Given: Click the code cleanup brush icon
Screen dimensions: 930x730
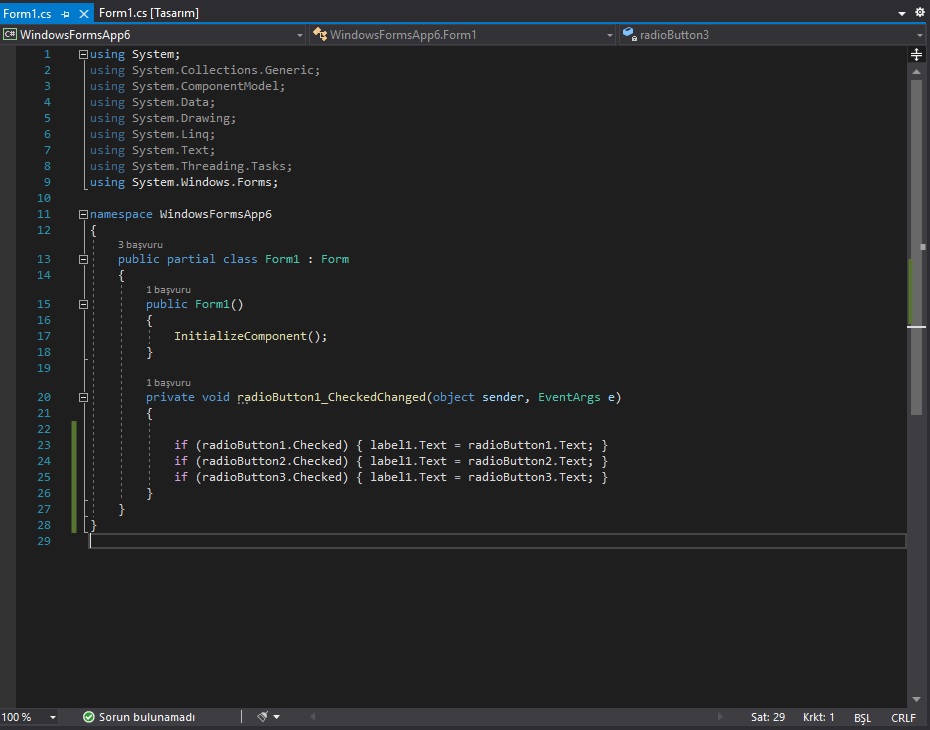Looking at the screenshot, I should [x=263, y=716].
